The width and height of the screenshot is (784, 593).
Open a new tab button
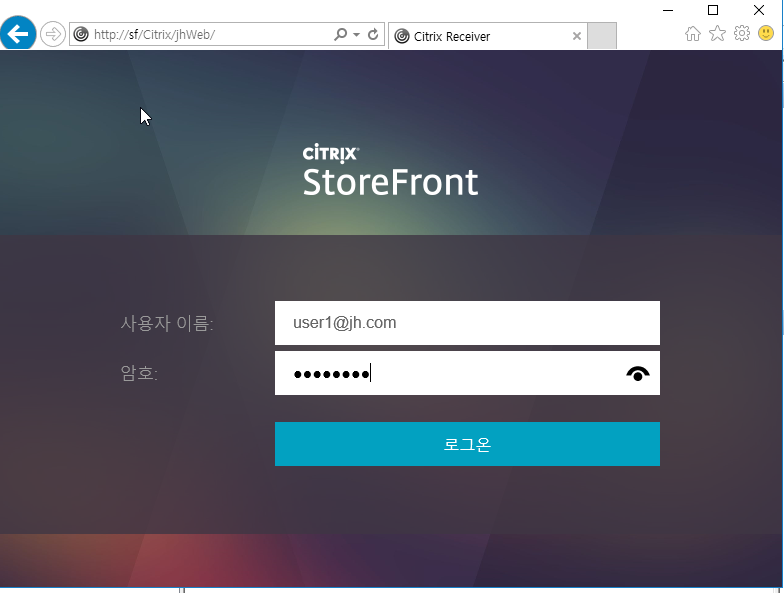602,36
